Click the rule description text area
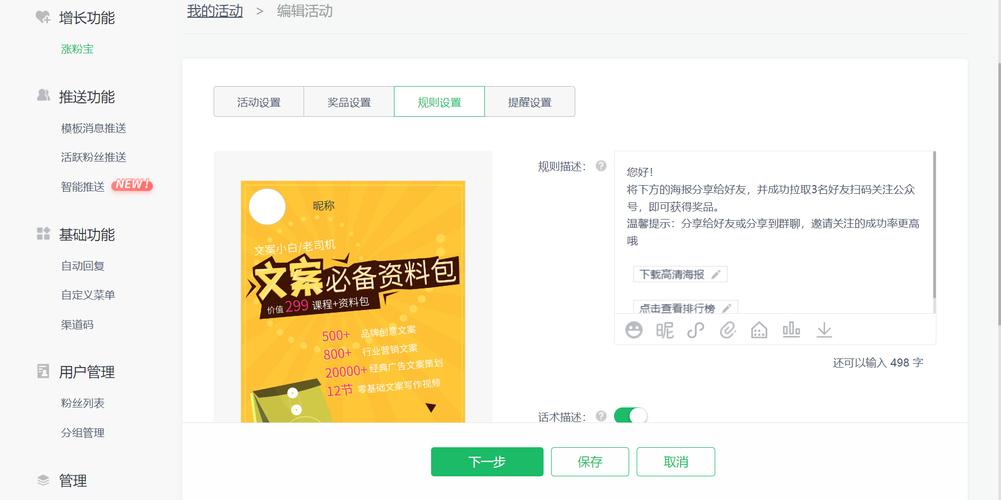This screenshot has height=500, width=1001. tap(774, 232)
